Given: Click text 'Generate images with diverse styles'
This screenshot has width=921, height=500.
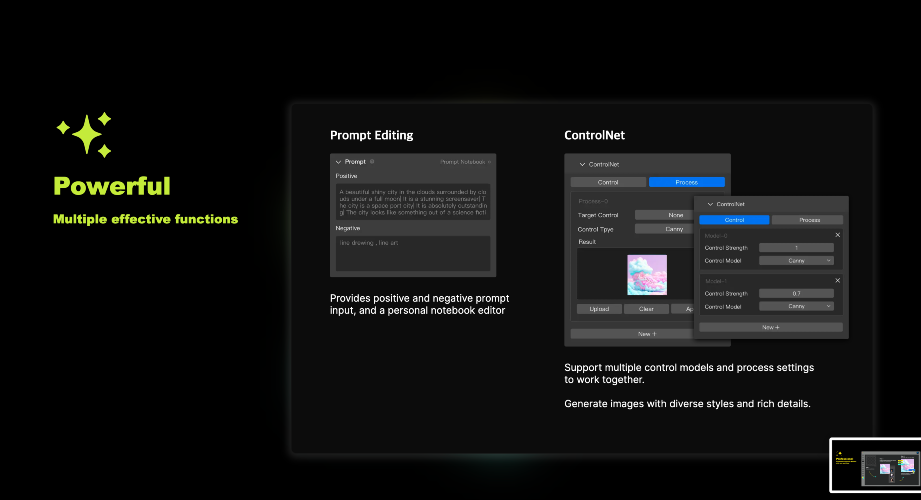Looking at the screenshot, I should pos(649,404).
